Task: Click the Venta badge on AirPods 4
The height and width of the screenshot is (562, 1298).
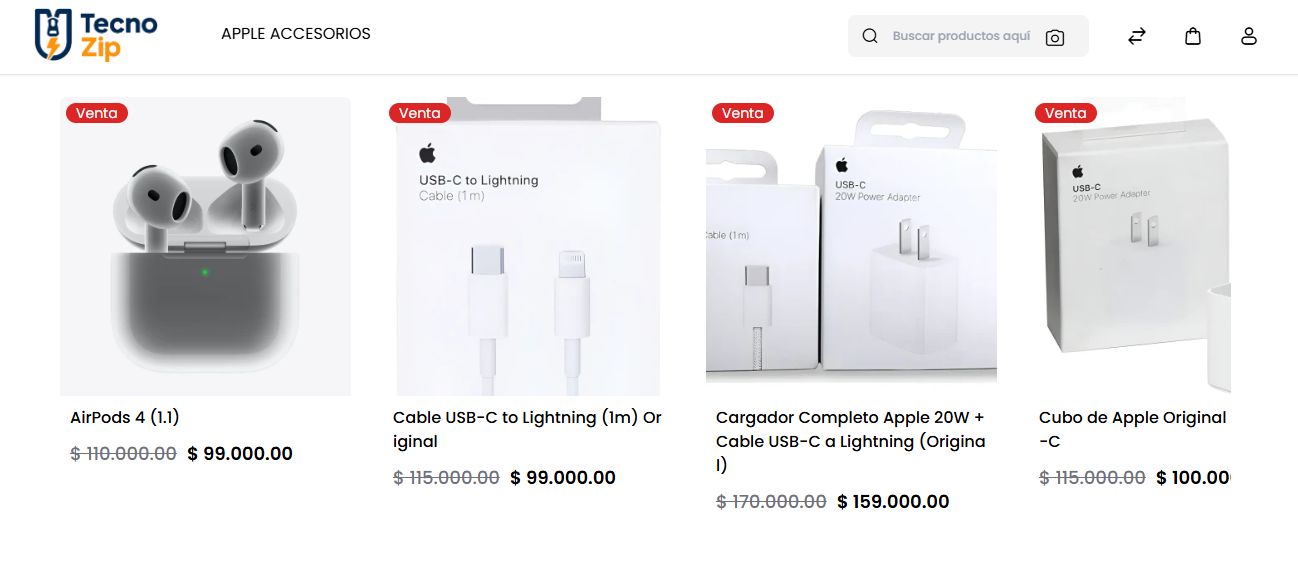Action: (x=97, y=113)
